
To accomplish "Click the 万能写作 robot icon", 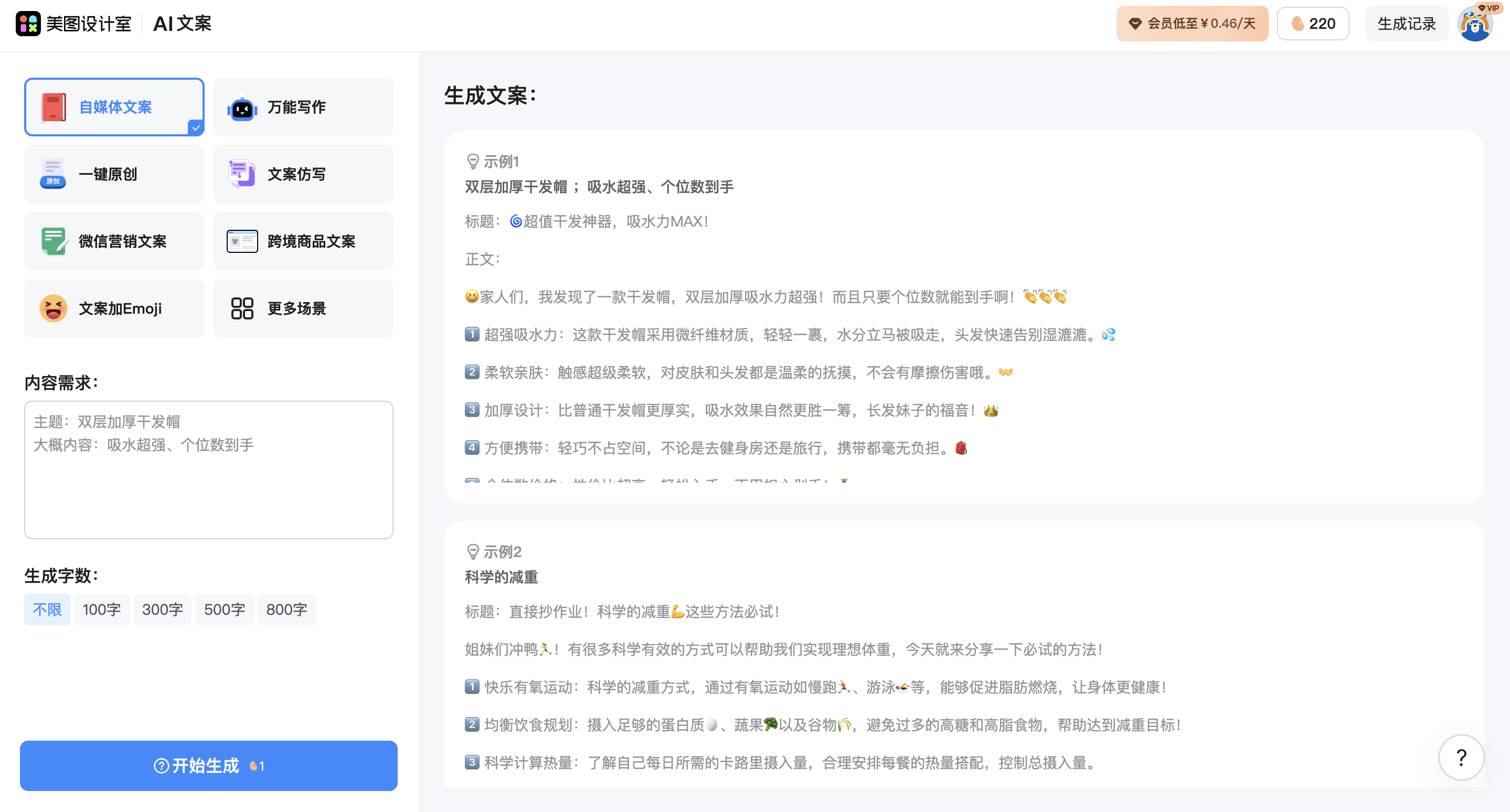I will [x=242, y=107].
